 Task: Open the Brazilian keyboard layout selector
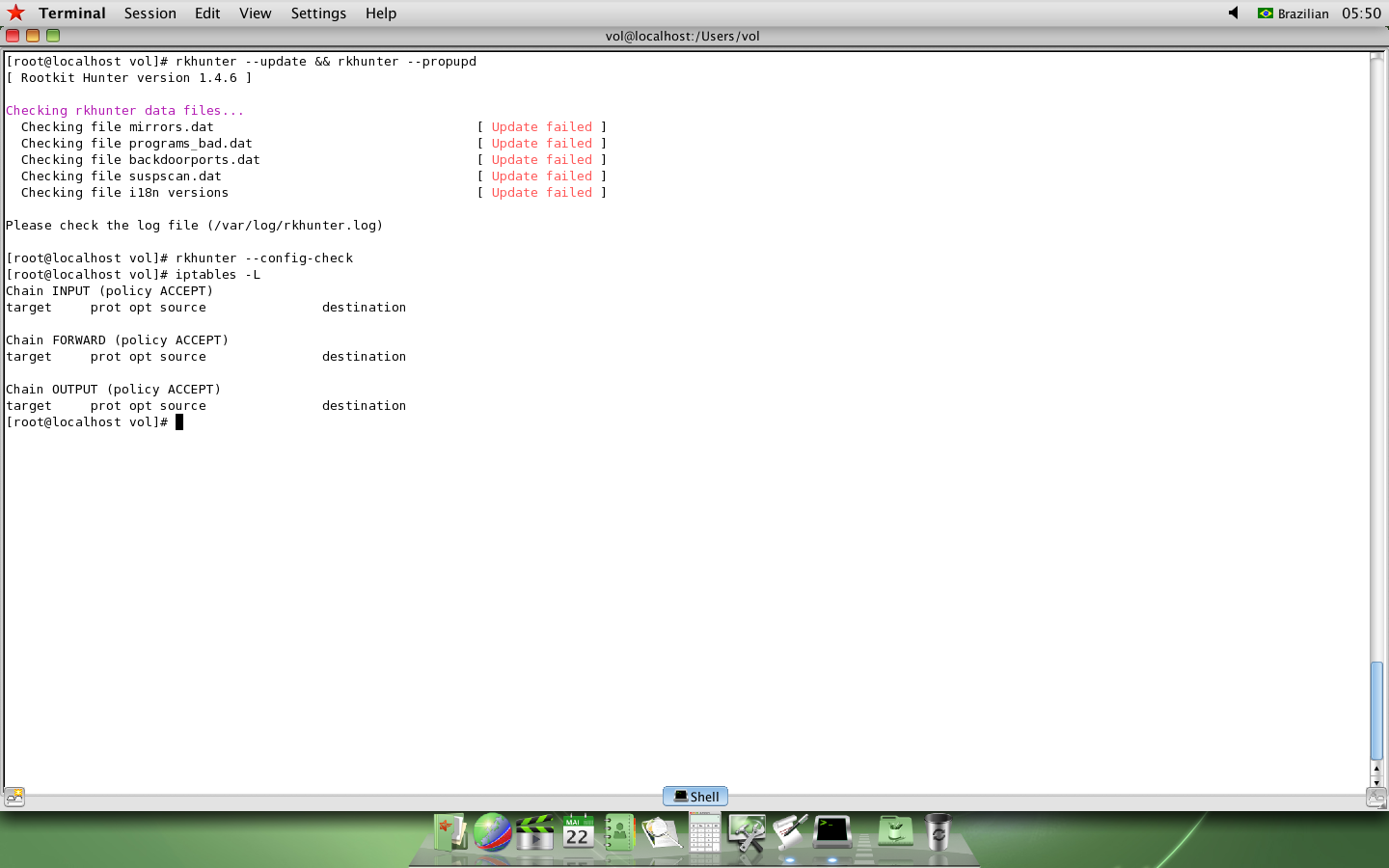coord(1294,14)
